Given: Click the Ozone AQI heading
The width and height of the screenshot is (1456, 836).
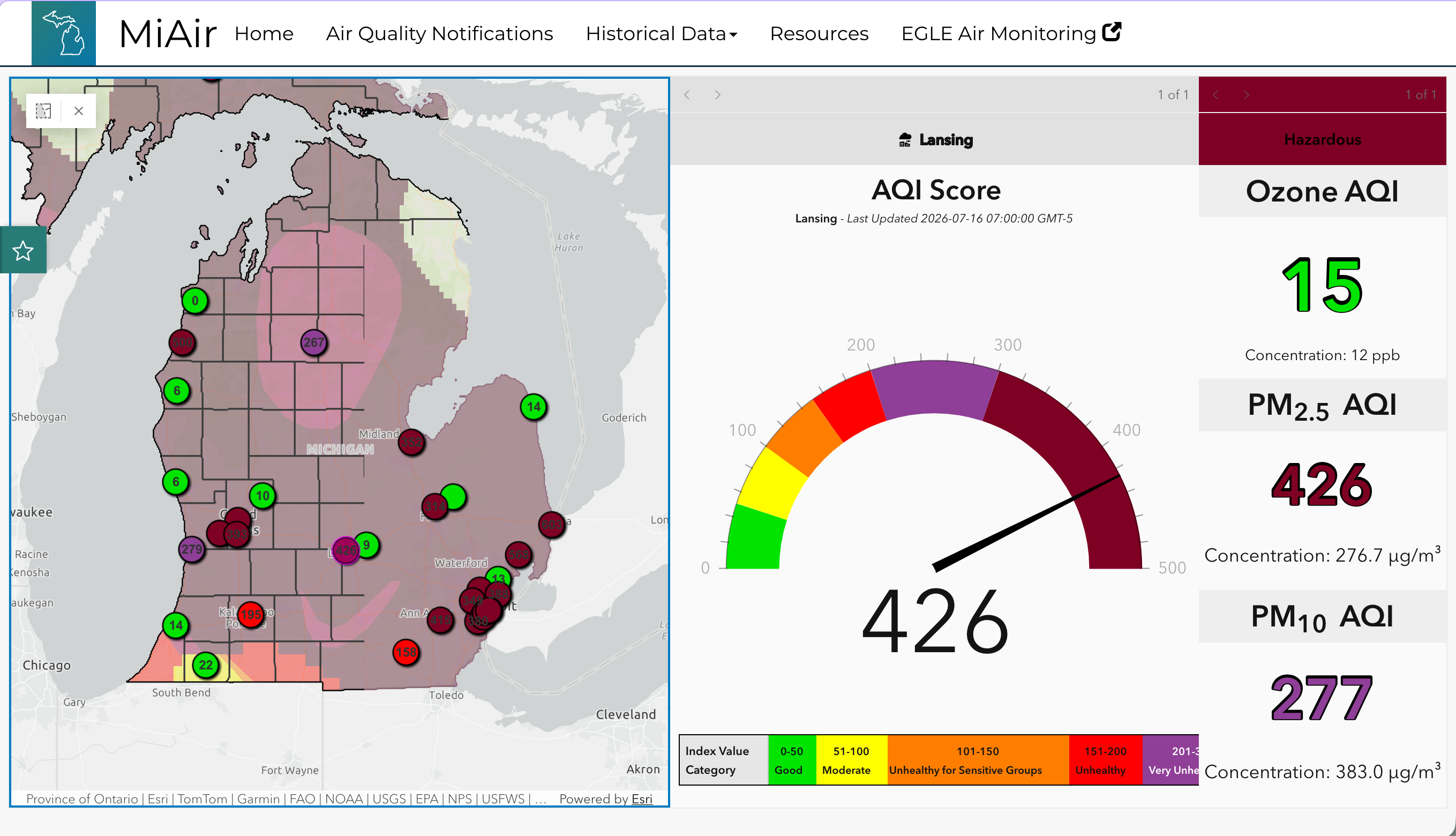Looking at the screenshot, I should [x=1322, y=191].
